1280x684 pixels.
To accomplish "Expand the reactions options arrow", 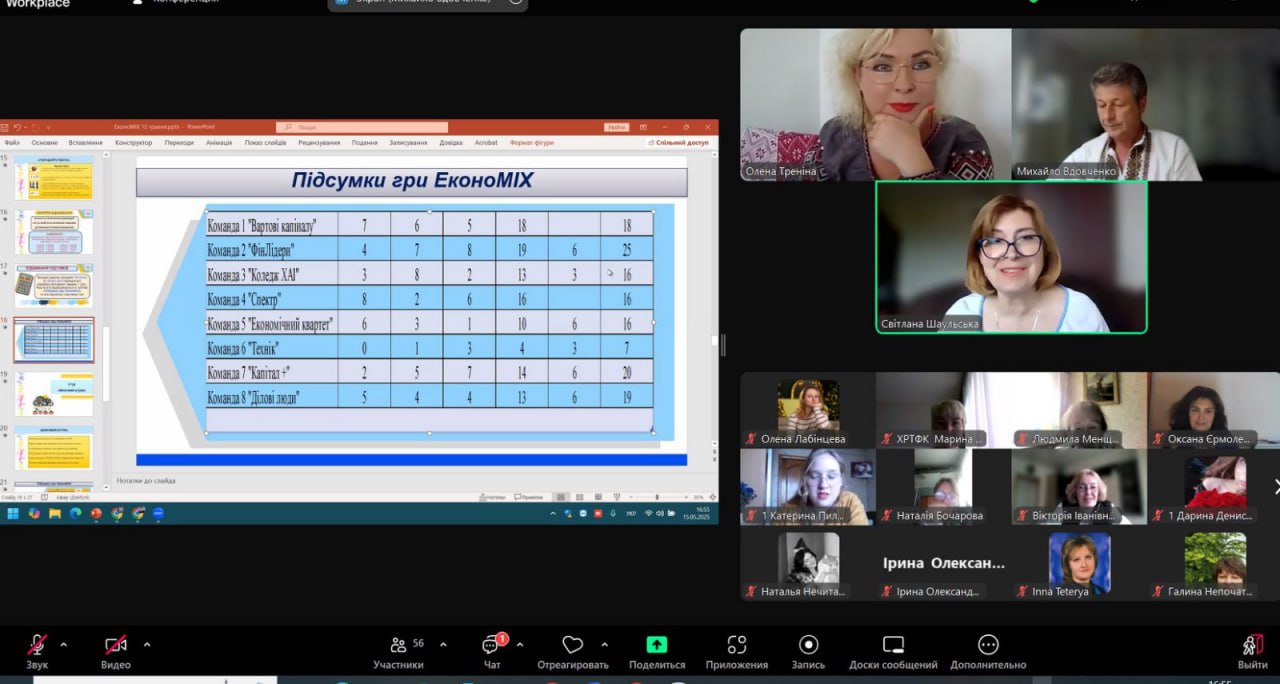I will point(604,644).
